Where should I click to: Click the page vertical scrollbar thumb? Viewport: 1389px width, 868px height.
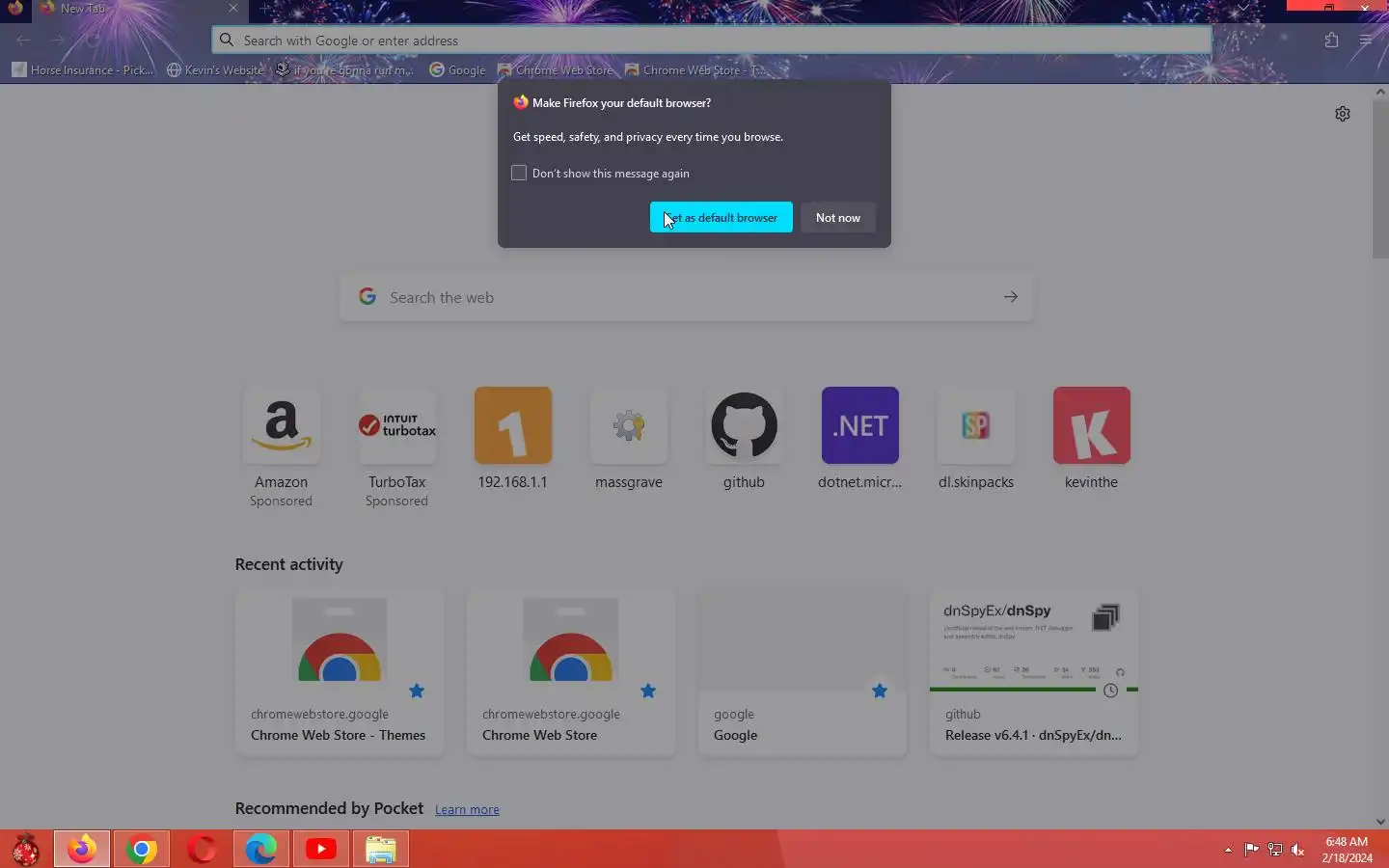pos(1380,178)
